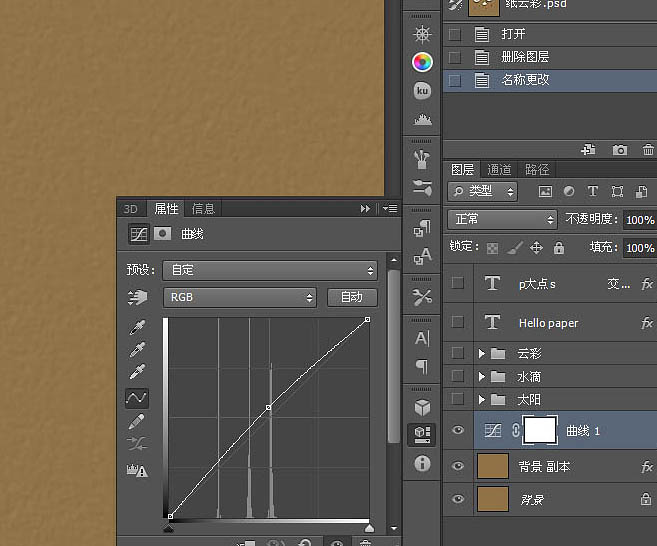Select the 删除图层 history state
Viewport: 657px width, 546px height.
pyautogui.click(x=550, y=57)
